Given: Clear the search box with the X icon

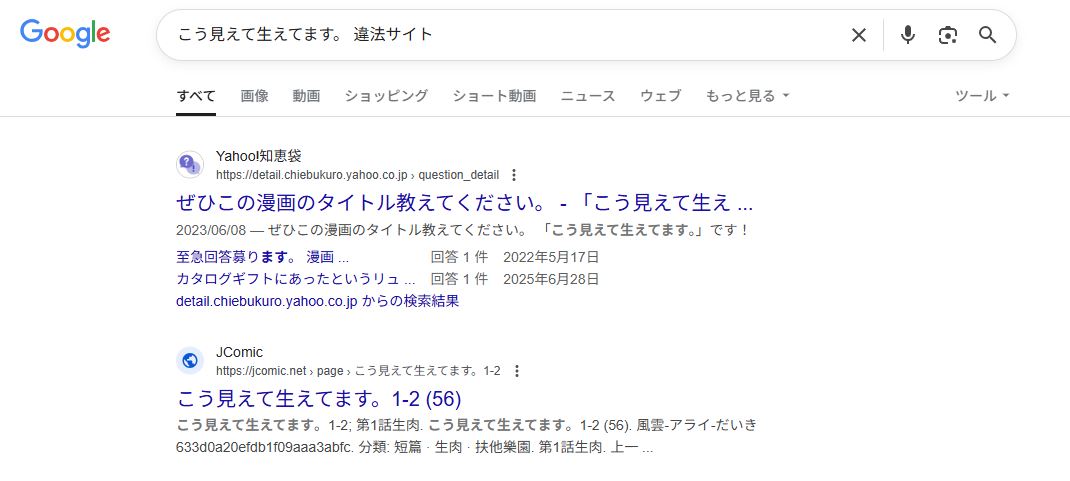Looking at the screenshot, I should [858, 35].
